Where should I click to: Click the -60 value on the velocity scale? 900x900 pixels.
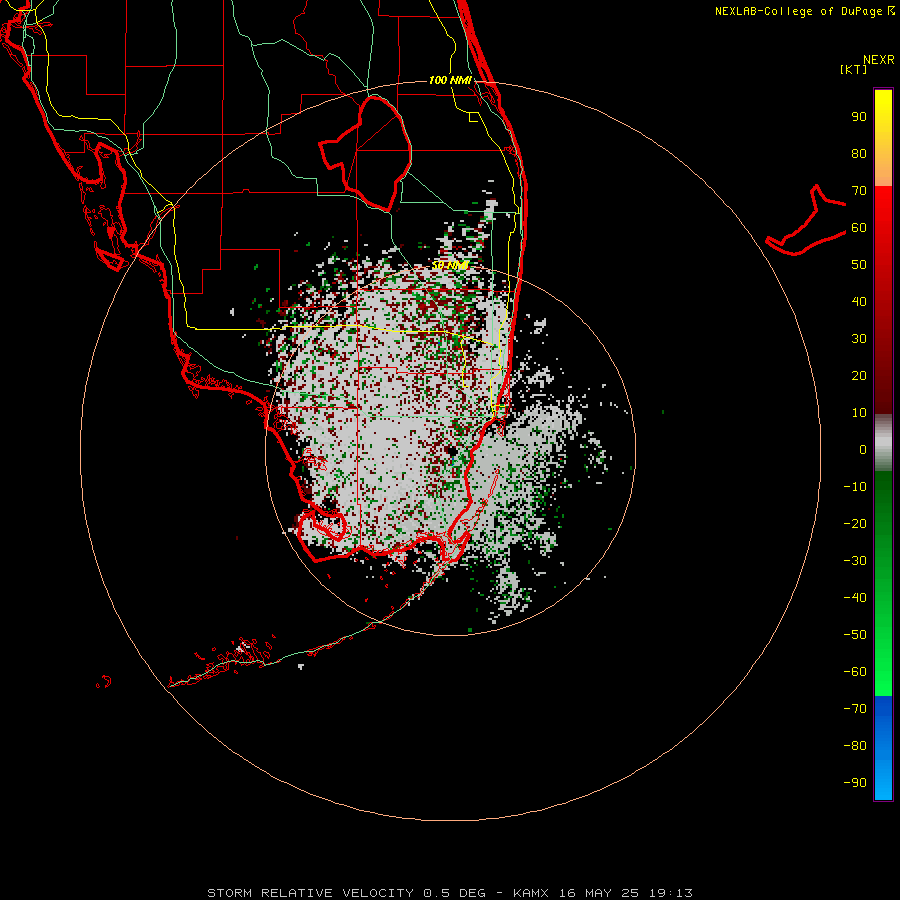[x=855, y=672]
